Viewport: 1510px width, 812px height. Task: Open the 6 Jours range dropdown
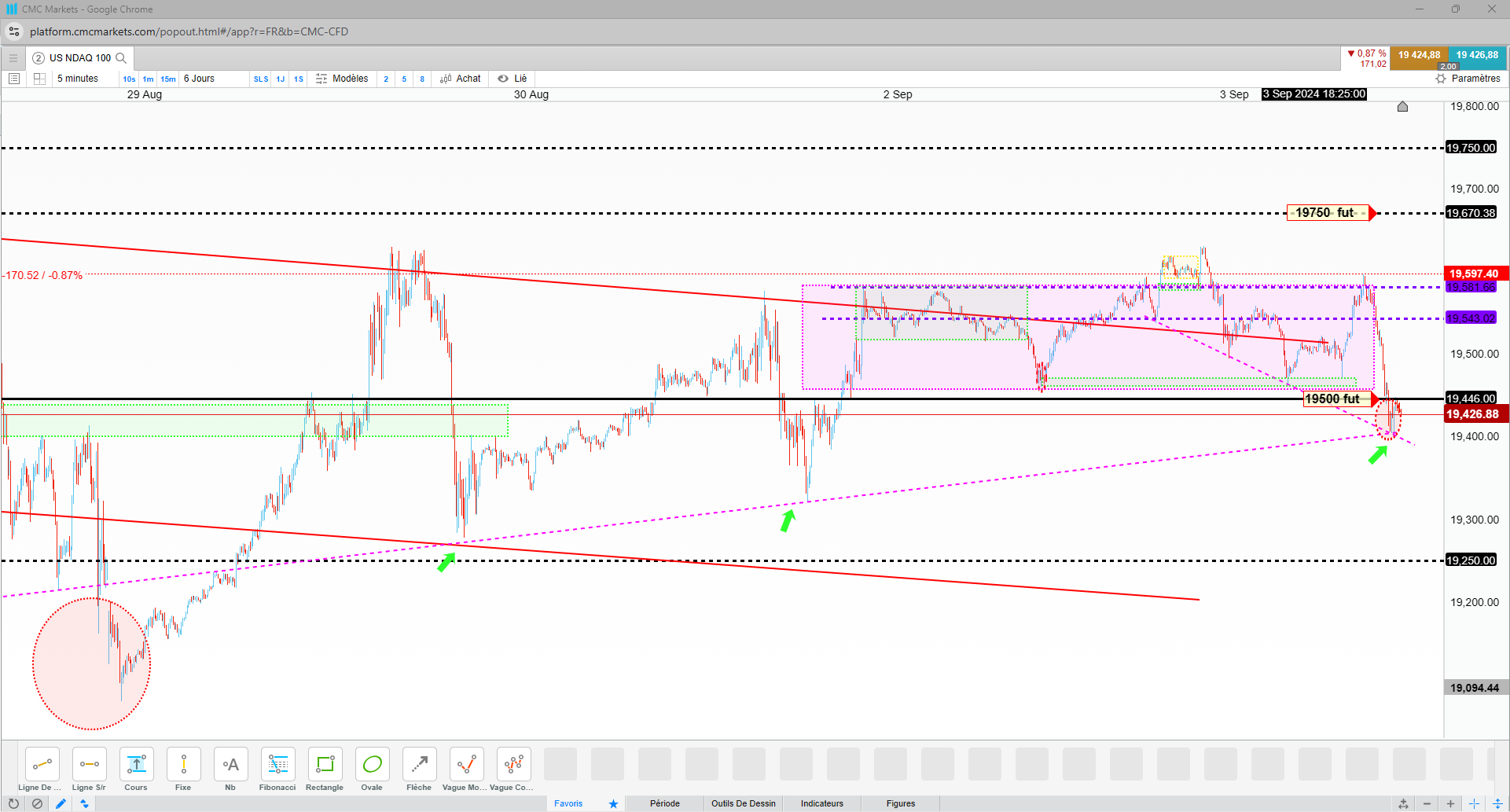[x=200, y=79]
